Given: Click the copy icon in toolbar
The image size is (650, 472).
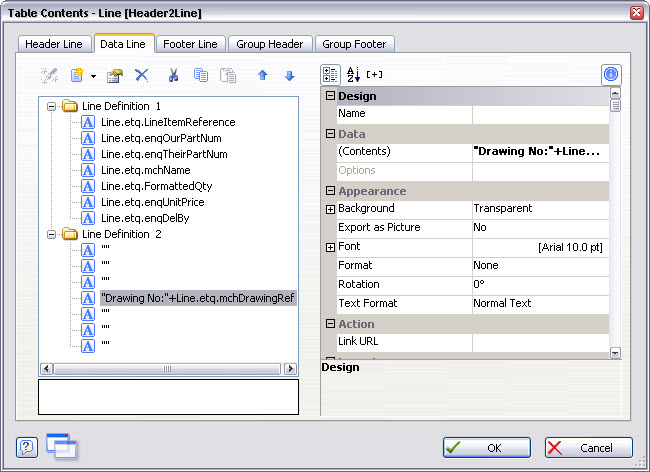Looking at the screenshot, I should [201, 75].
